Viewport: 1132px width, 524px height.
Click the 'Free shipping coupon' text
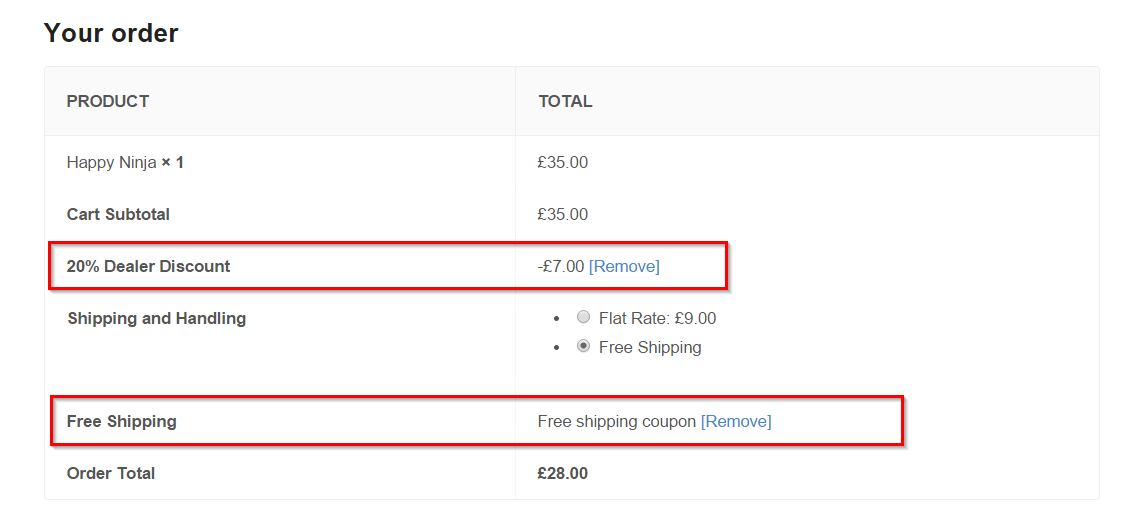coord(617,421)
